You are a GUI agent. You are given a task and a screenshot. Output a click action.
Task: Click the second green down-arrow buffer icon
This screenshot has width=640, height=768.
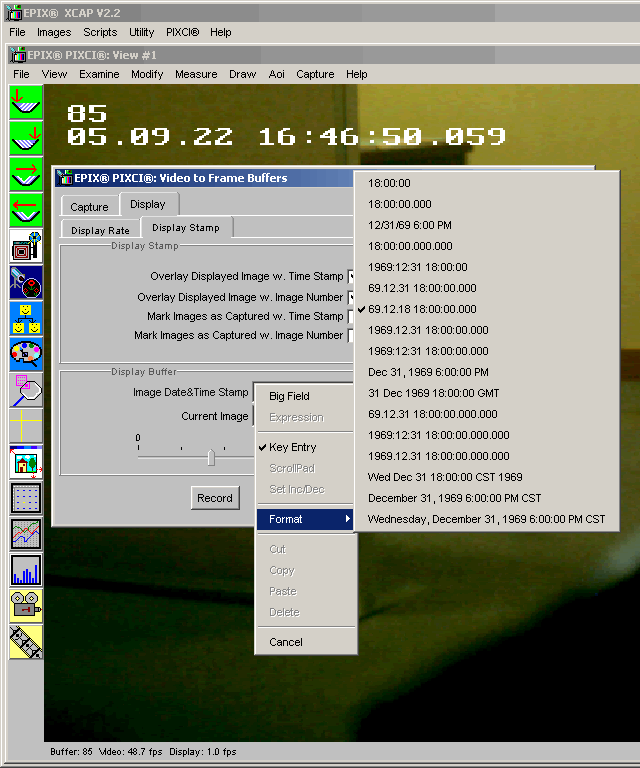pyautogui.click(x=26, y=138)
